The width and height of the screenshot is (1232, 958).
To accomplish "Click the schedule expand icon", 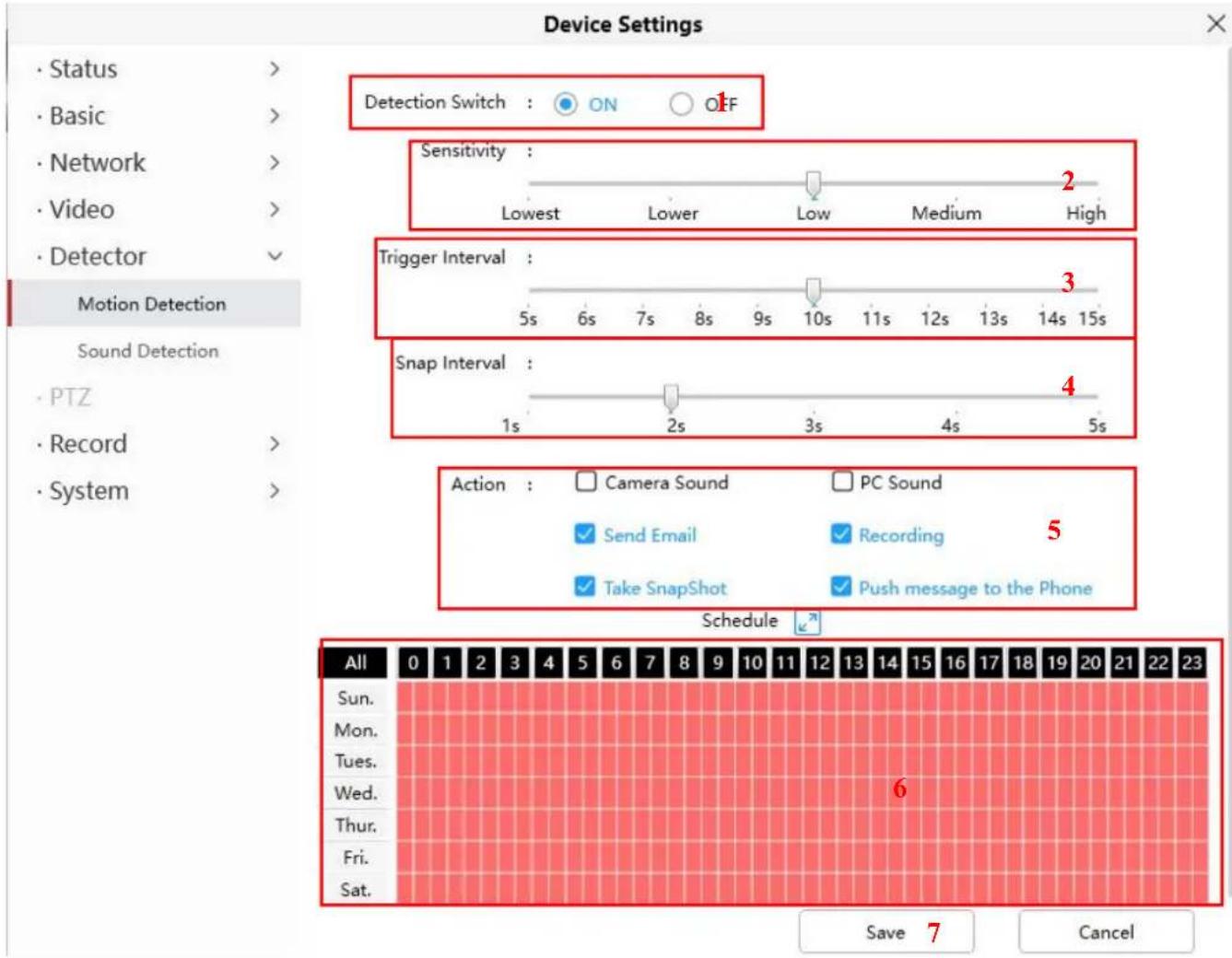I will [x=807, y=623].
